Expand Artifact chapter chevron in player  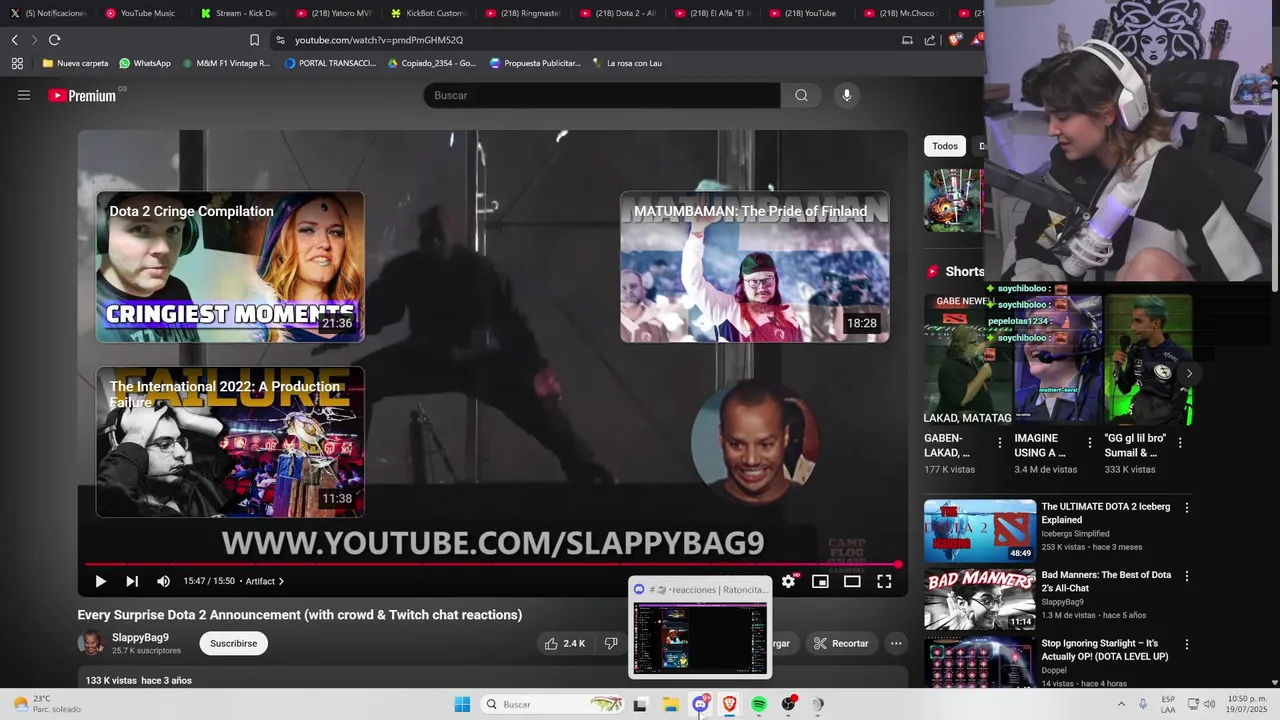tap(281, 581)
